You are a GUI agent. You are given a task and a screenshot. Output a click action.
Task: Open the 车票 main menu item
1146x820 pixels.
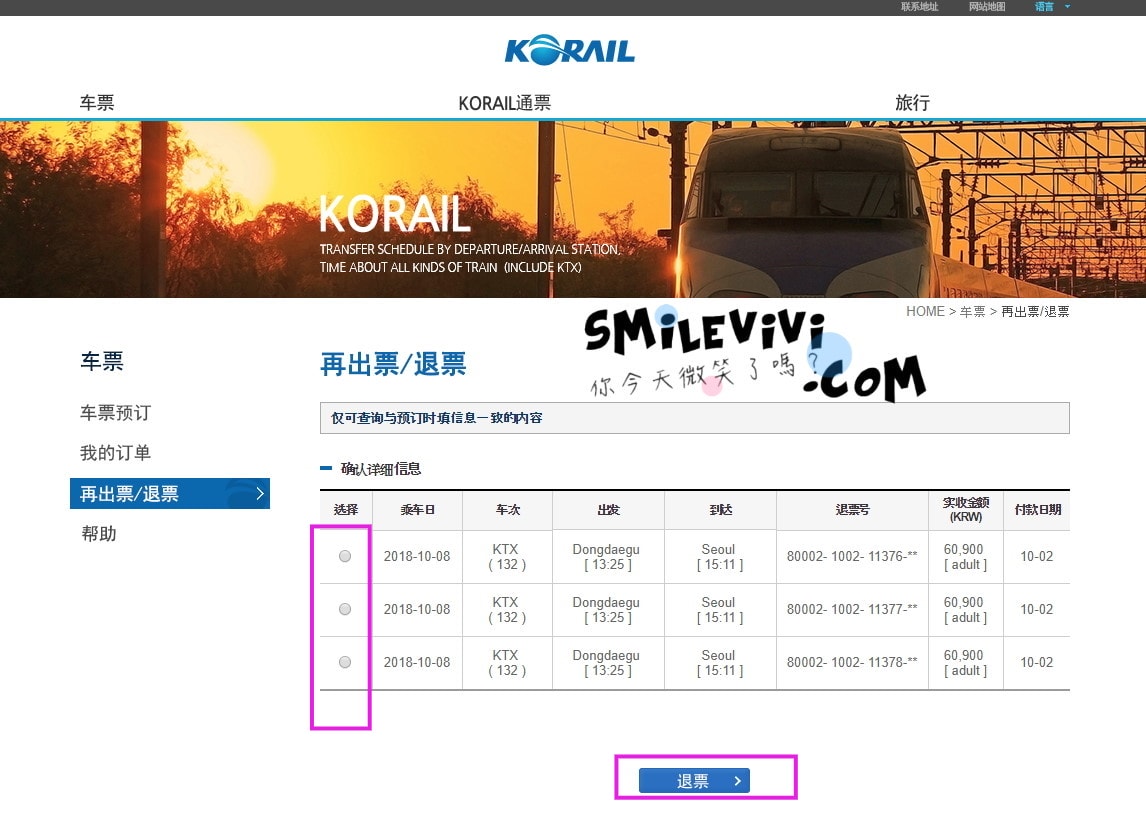97,102
